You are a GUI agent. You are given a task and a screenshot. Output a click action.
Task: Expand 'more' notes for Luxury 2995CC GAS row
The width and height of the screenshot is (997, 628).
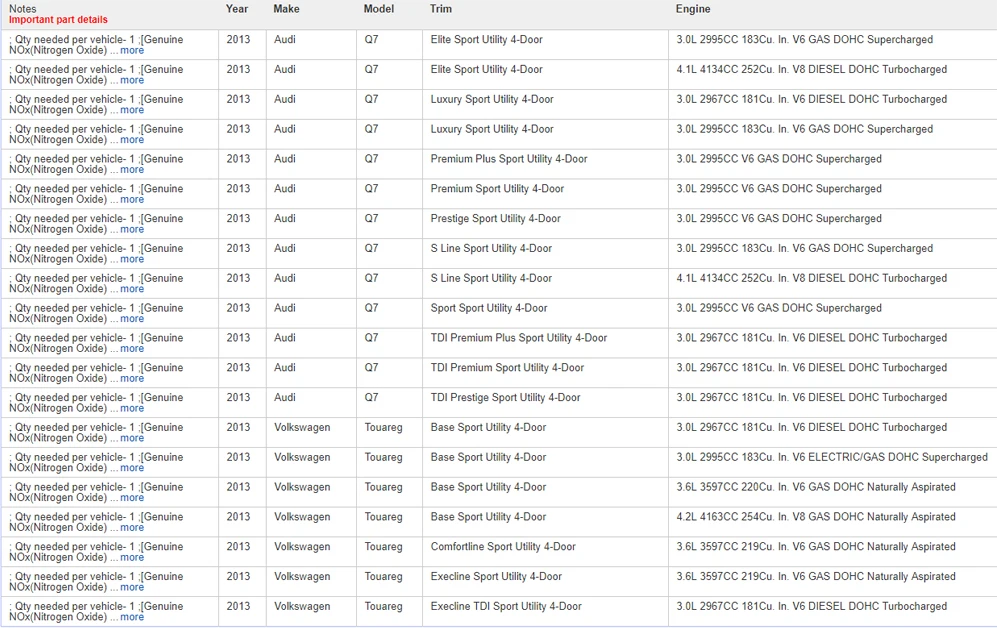click(x=132, y=140)
